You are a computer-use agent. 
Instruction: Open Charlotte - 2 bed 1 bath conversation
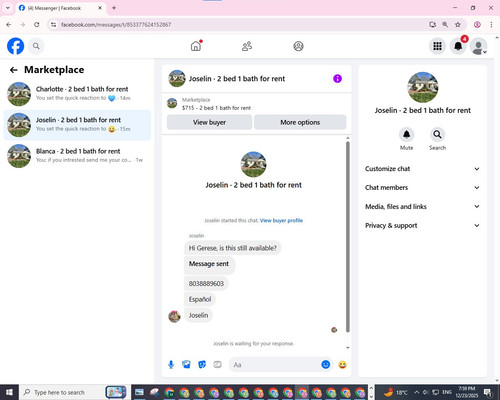click(x=77, y=94)
